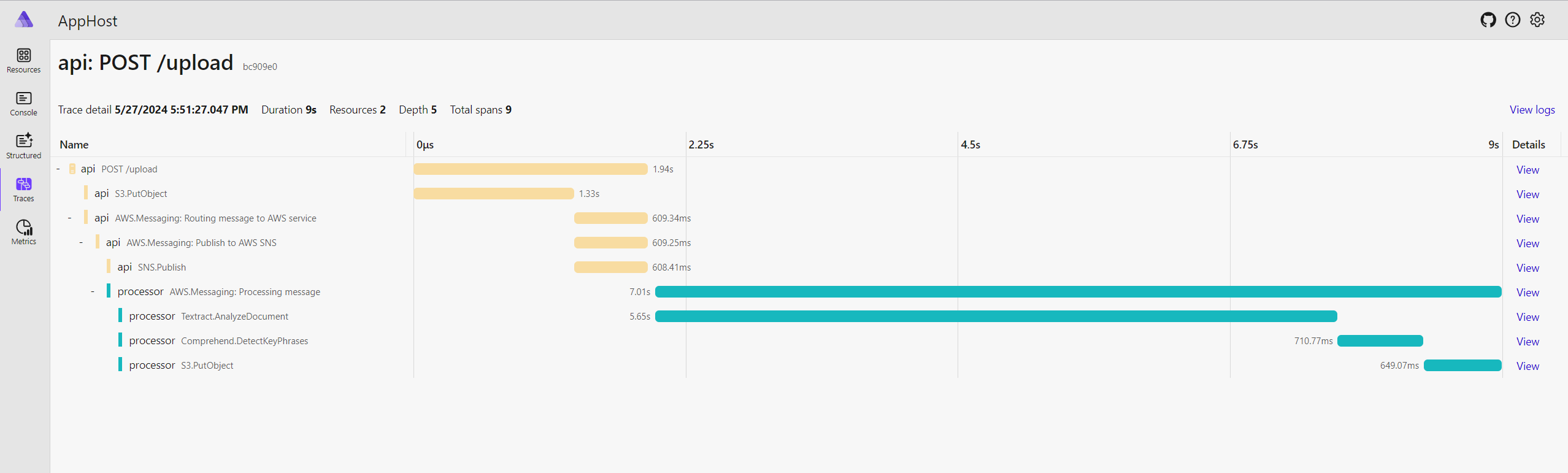Click the 609.25ms Publish to SNS bar

coord(611,242)
